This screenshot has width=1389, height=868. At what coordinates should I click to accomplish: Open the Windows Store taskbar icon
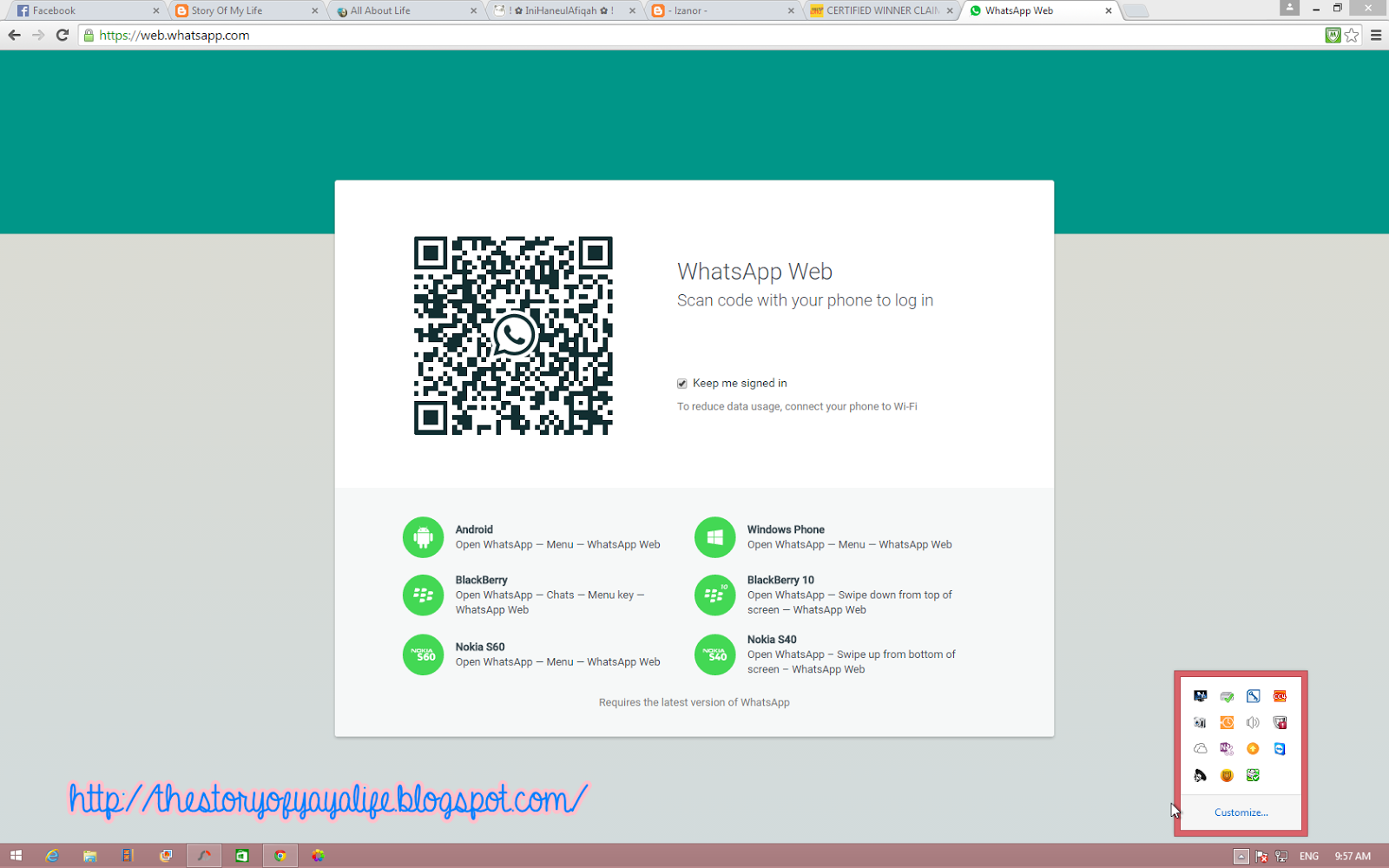point(242,856)
